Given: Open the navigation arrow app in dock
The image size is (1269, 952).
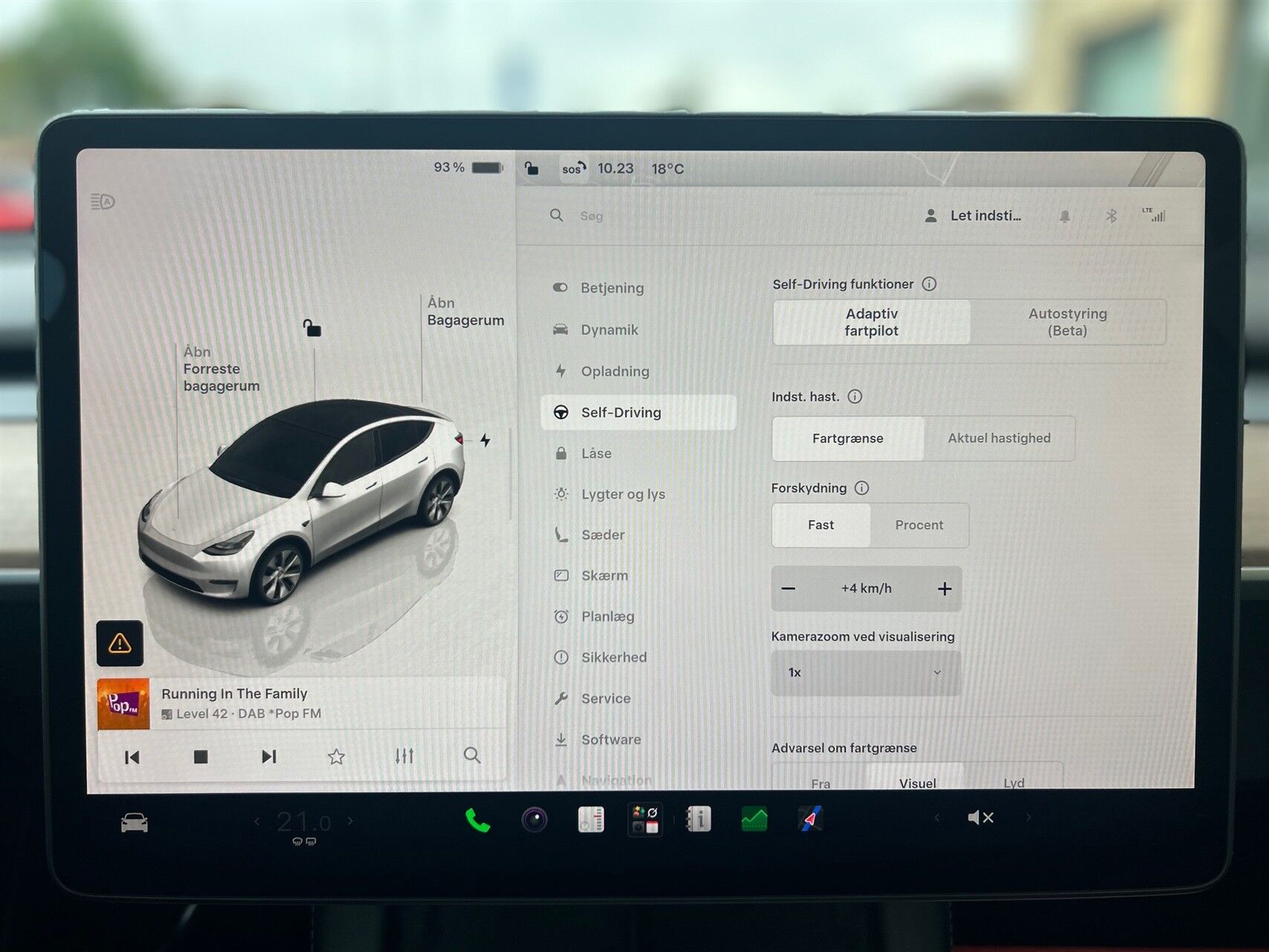Looking at the screenshot, I should tap(810, 819).
